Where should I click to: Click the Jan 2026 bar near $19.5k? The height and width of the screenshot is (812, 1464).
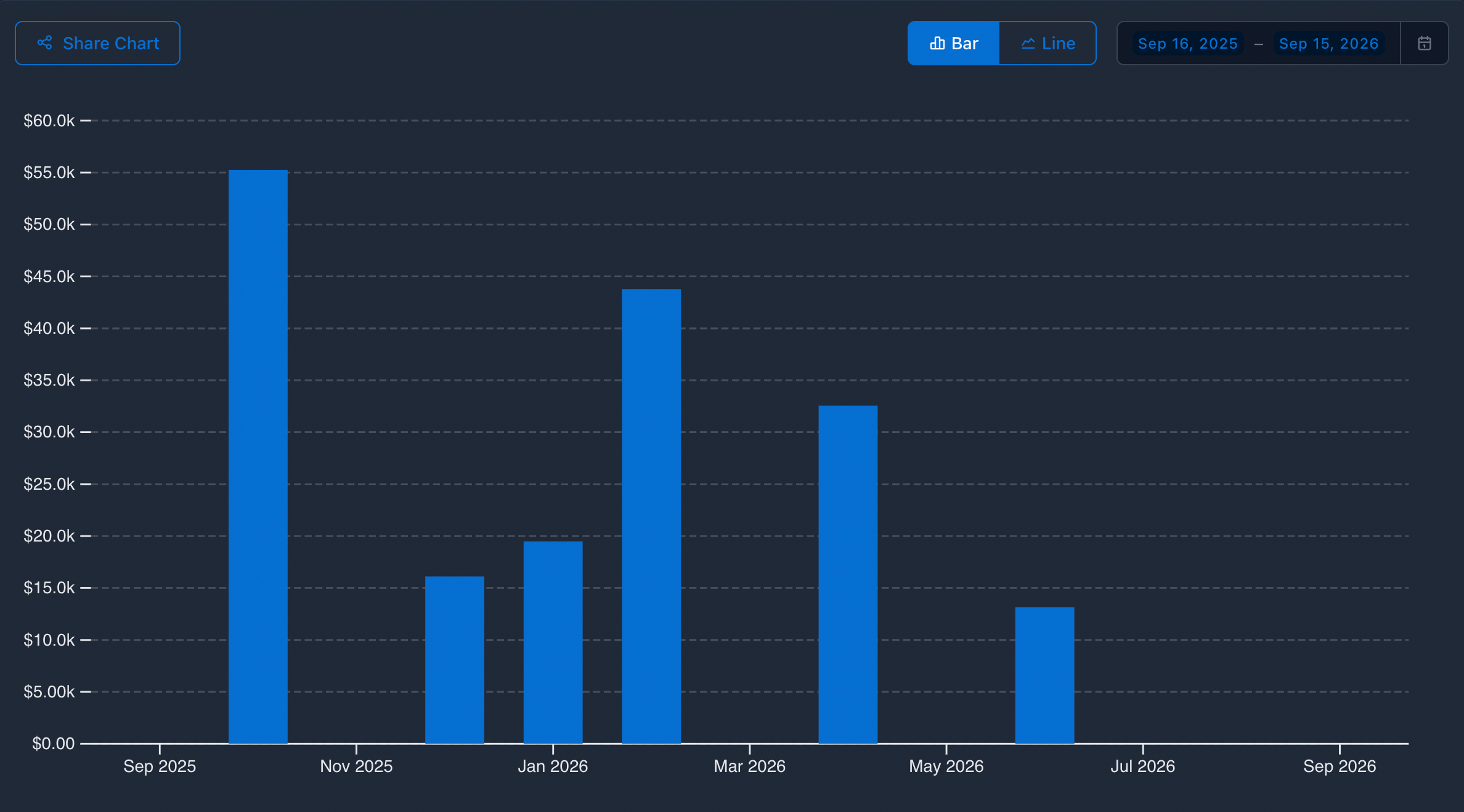pyautogui.click(x=553, y=642)
